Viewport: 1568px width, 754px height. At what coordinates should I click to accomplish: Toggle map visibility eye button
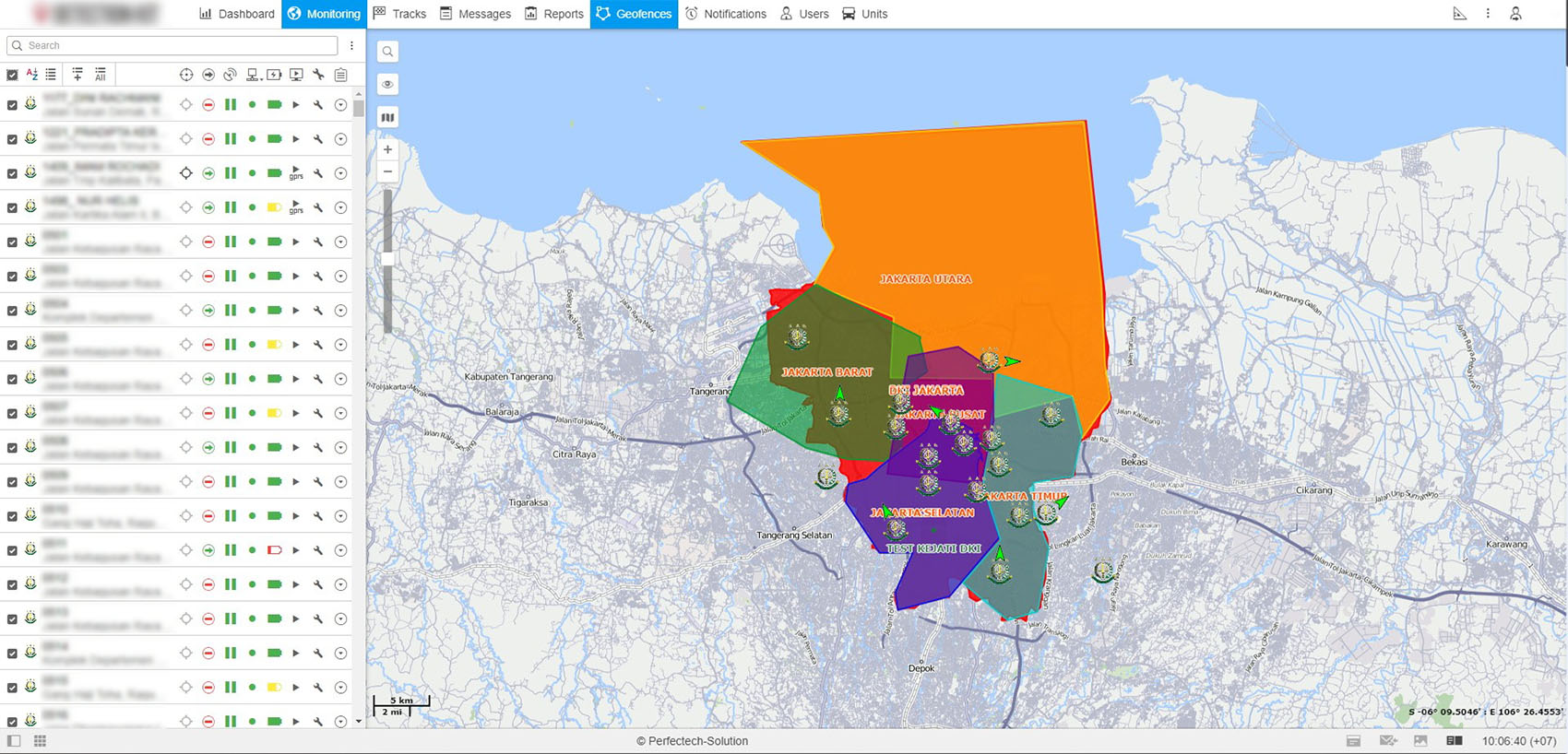point(388,84)
